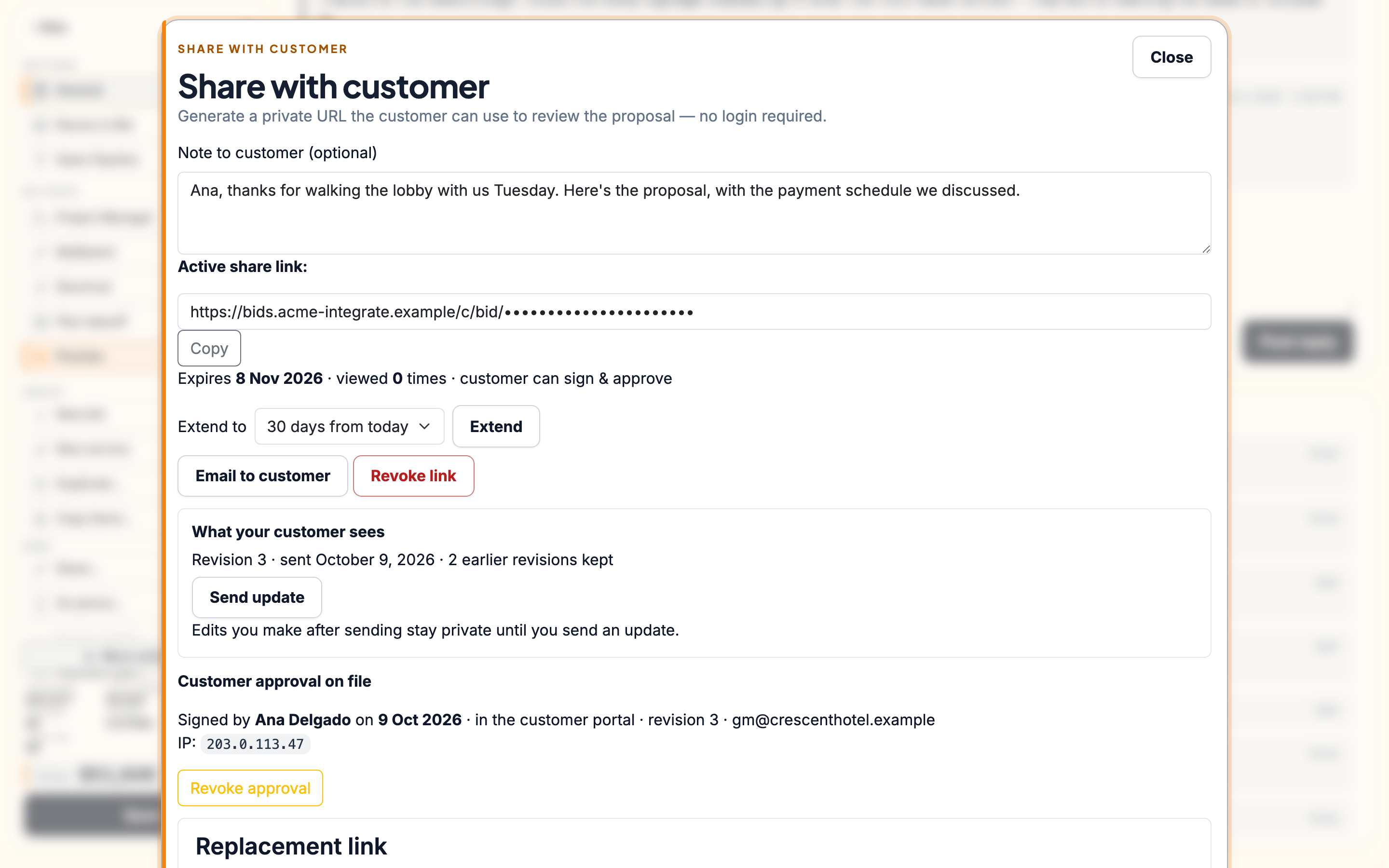Image resolution: width=1389 pixels, height=868 pixels.
Task: Click the signer name Ana Delgado
Action: (302, 720)
